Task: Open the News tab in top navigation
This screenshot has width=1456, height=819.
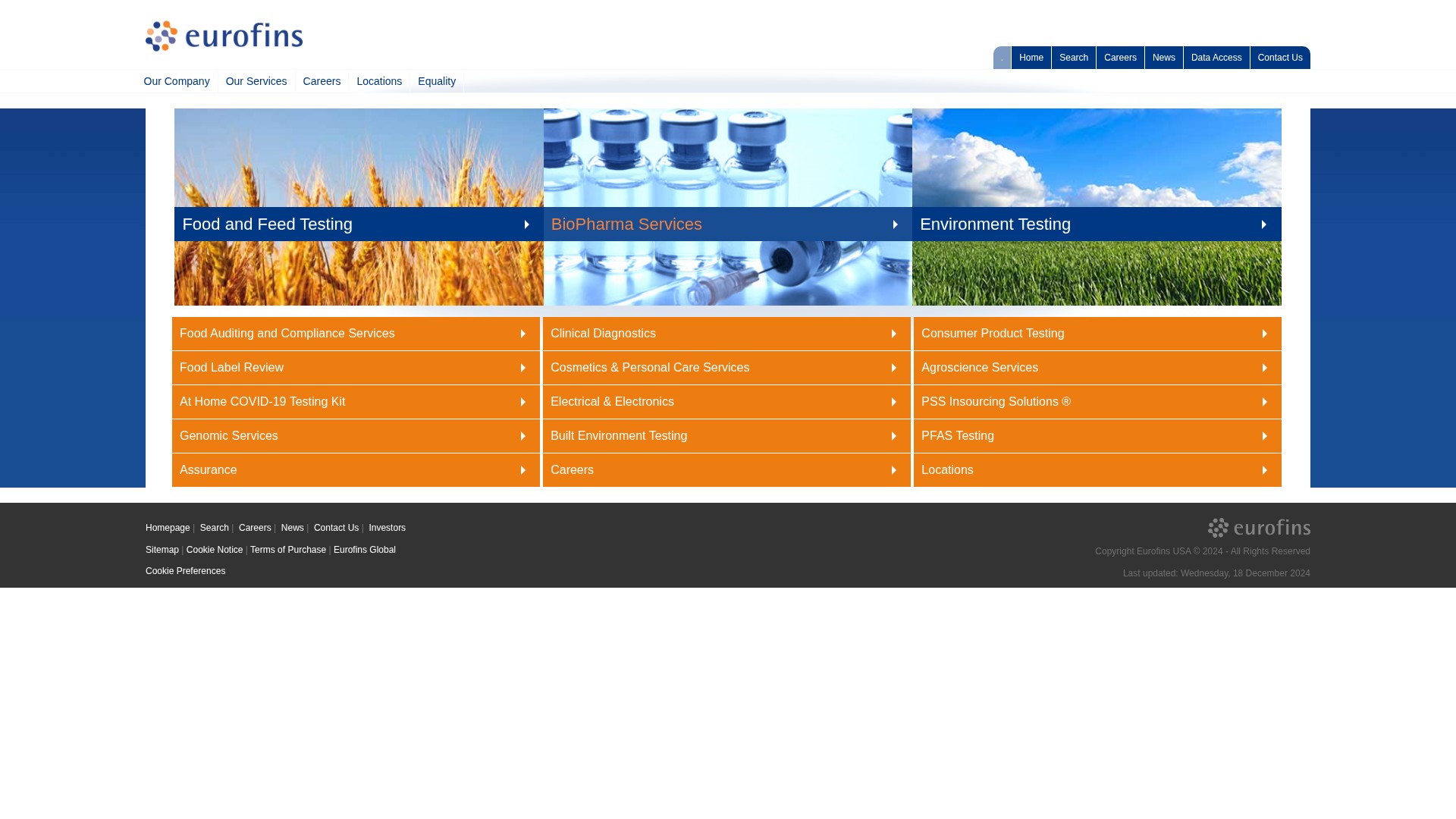Action: (x=1164, y=58)
